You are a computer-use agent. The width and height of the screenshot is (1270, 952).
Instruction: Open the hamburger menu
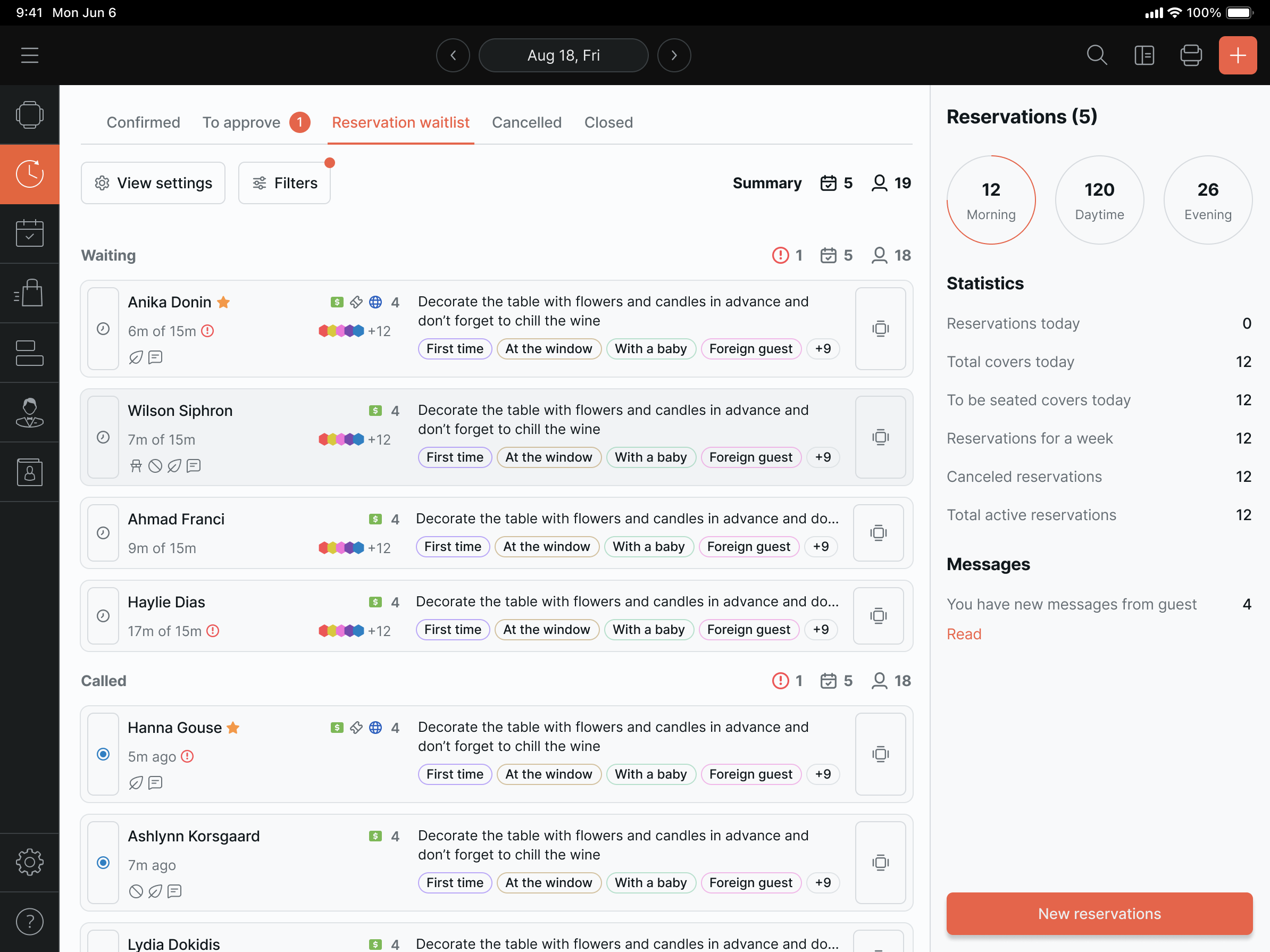[x=30, y=55]
